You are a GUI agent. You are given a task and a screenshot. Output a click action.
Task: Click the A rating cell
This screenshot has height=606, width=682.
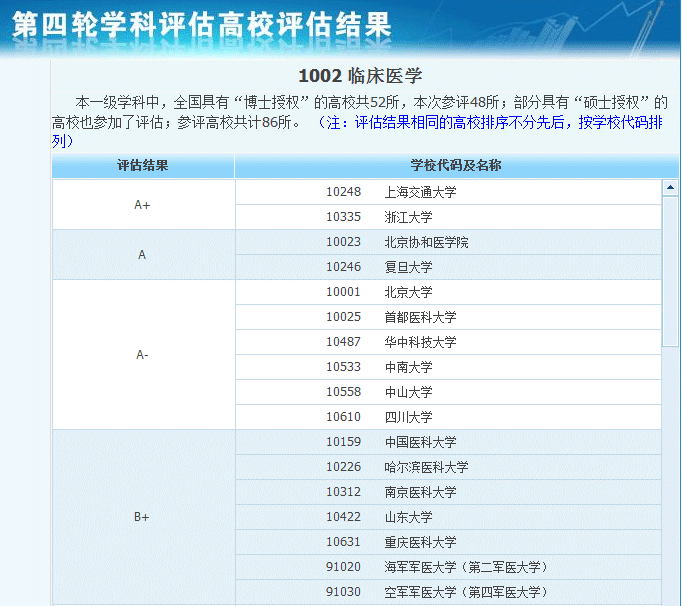(x=144, y=254)
